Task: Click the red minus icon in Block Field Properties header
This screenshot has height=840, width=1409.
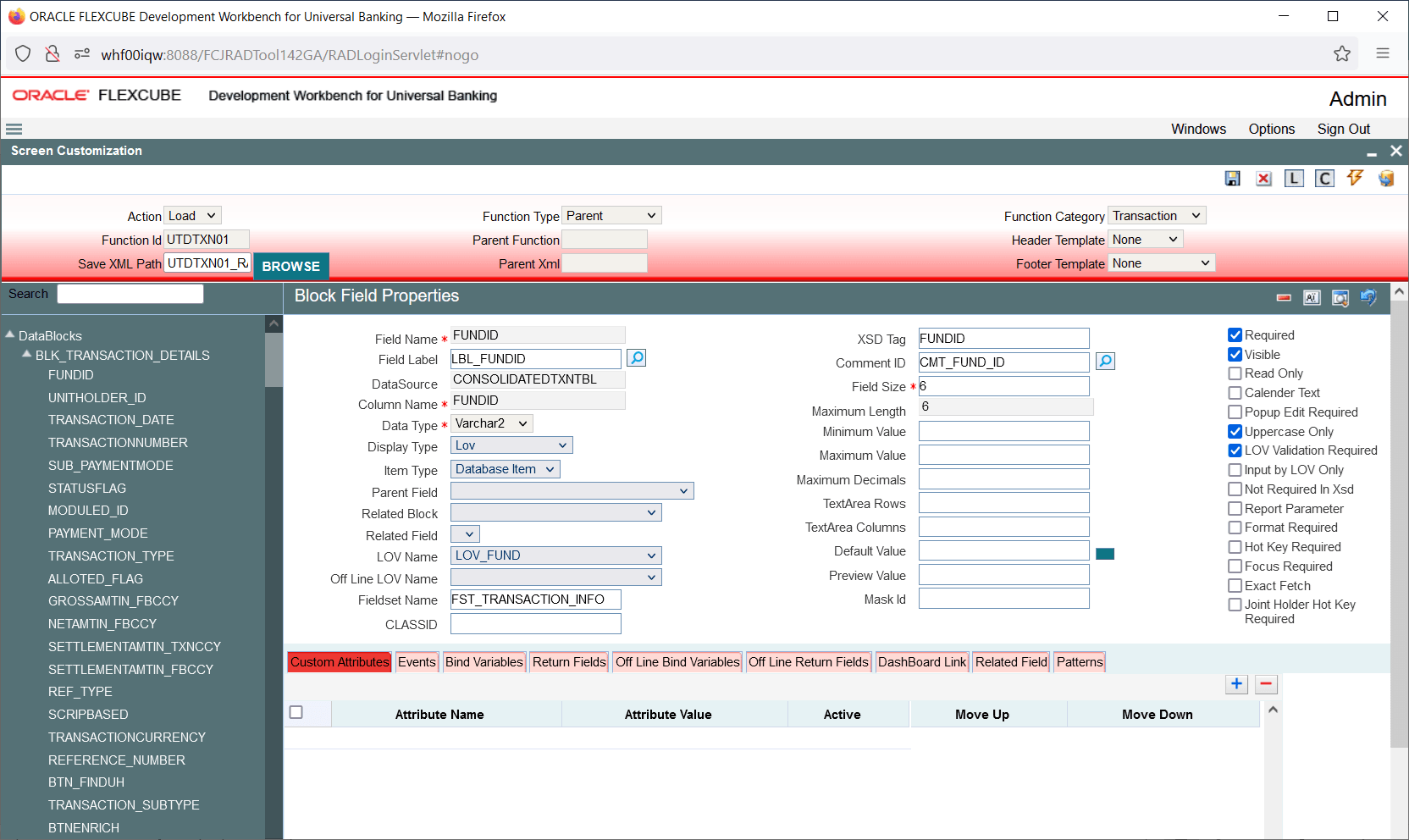Action: pos(1284,298)
